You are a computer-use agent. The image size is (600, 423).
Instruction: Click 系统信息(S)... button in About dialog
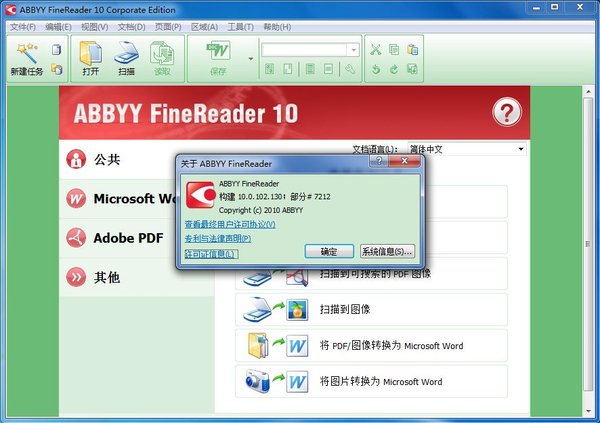click(387, 252)
